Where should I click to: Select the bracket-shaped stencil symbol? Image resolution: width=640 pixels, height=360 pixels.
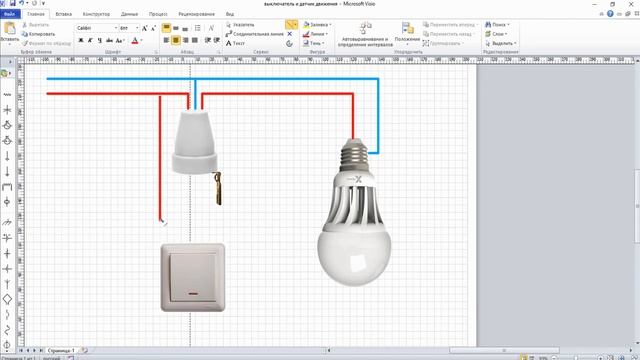7,187
